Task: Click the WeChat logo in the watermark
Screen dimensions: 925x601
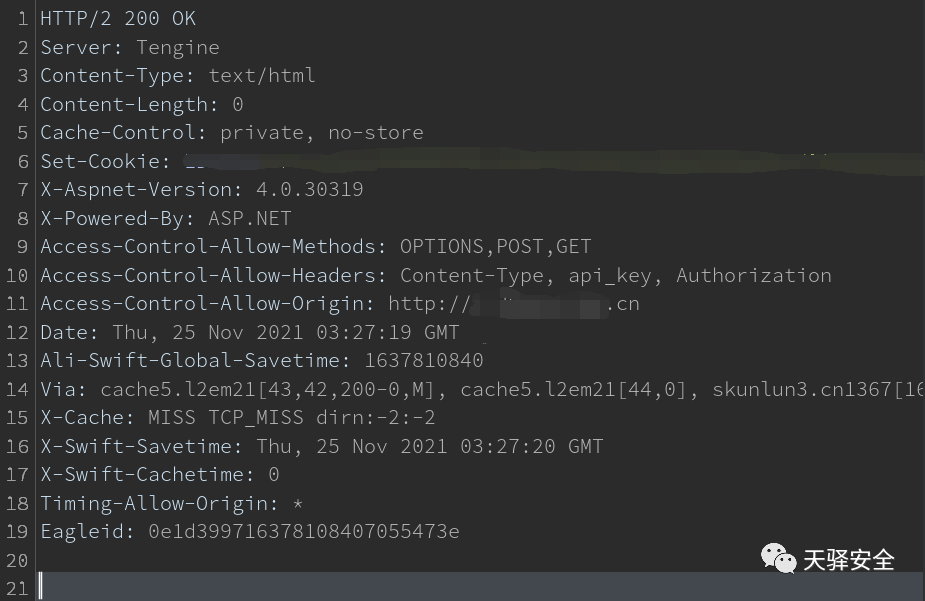Action: [x=779, y=558]
